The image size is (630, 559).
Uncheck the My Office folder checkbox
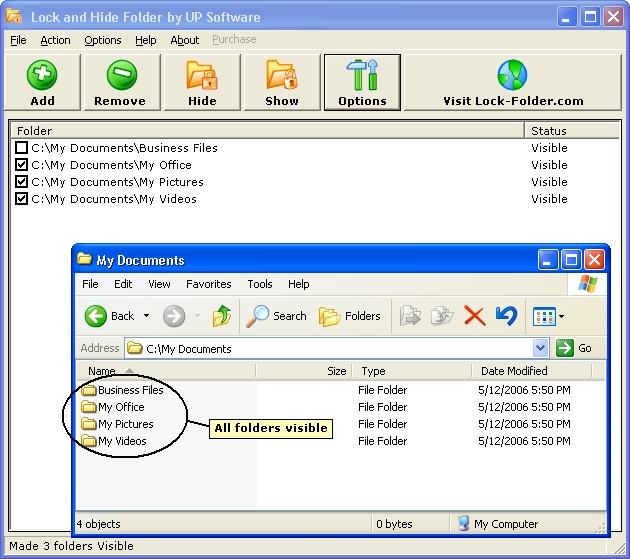21,165
